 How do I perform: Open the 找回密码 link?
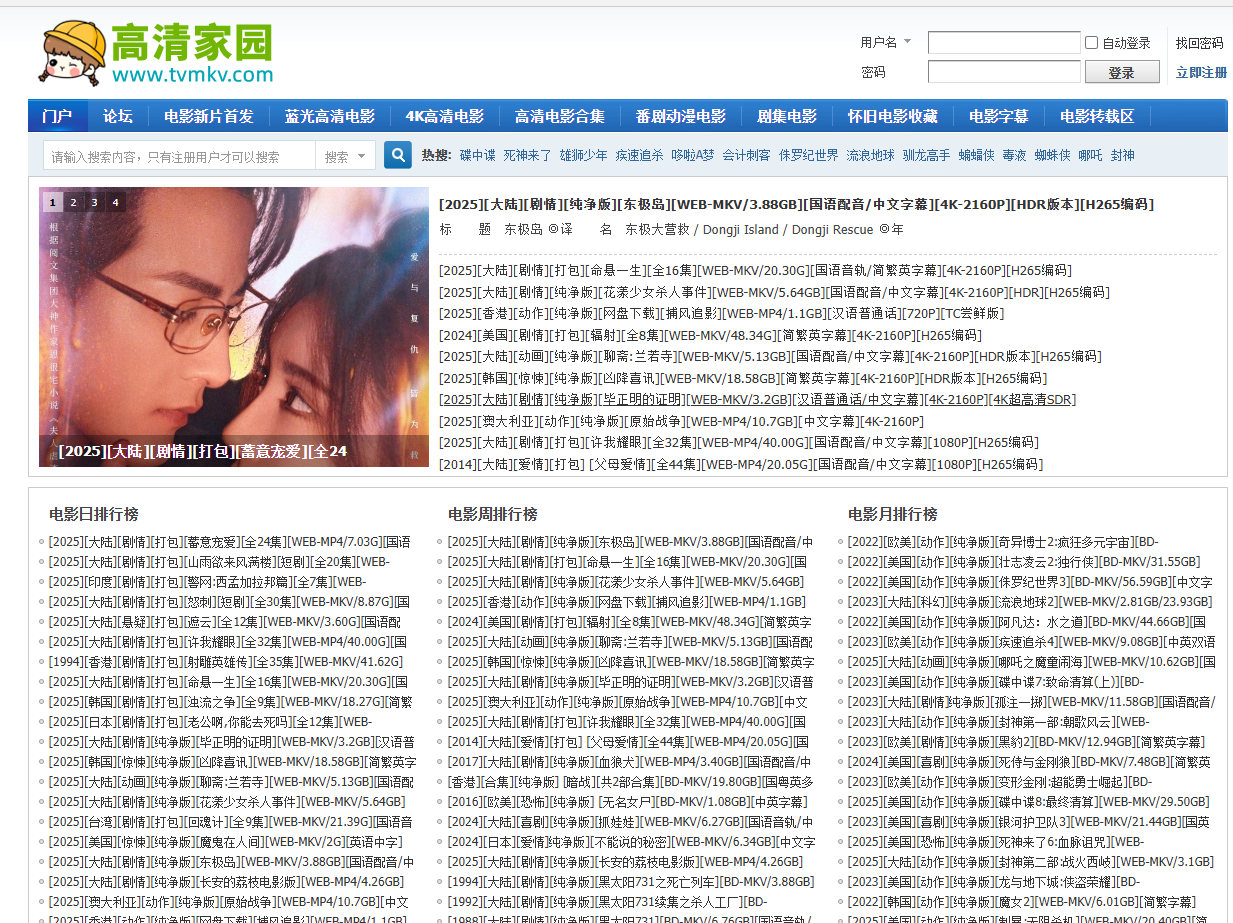point(1199,43)
